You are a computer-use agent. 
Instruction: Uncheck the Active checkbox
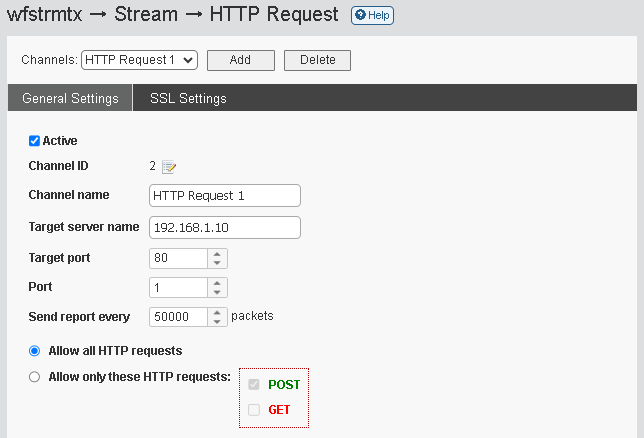[34, 141]
